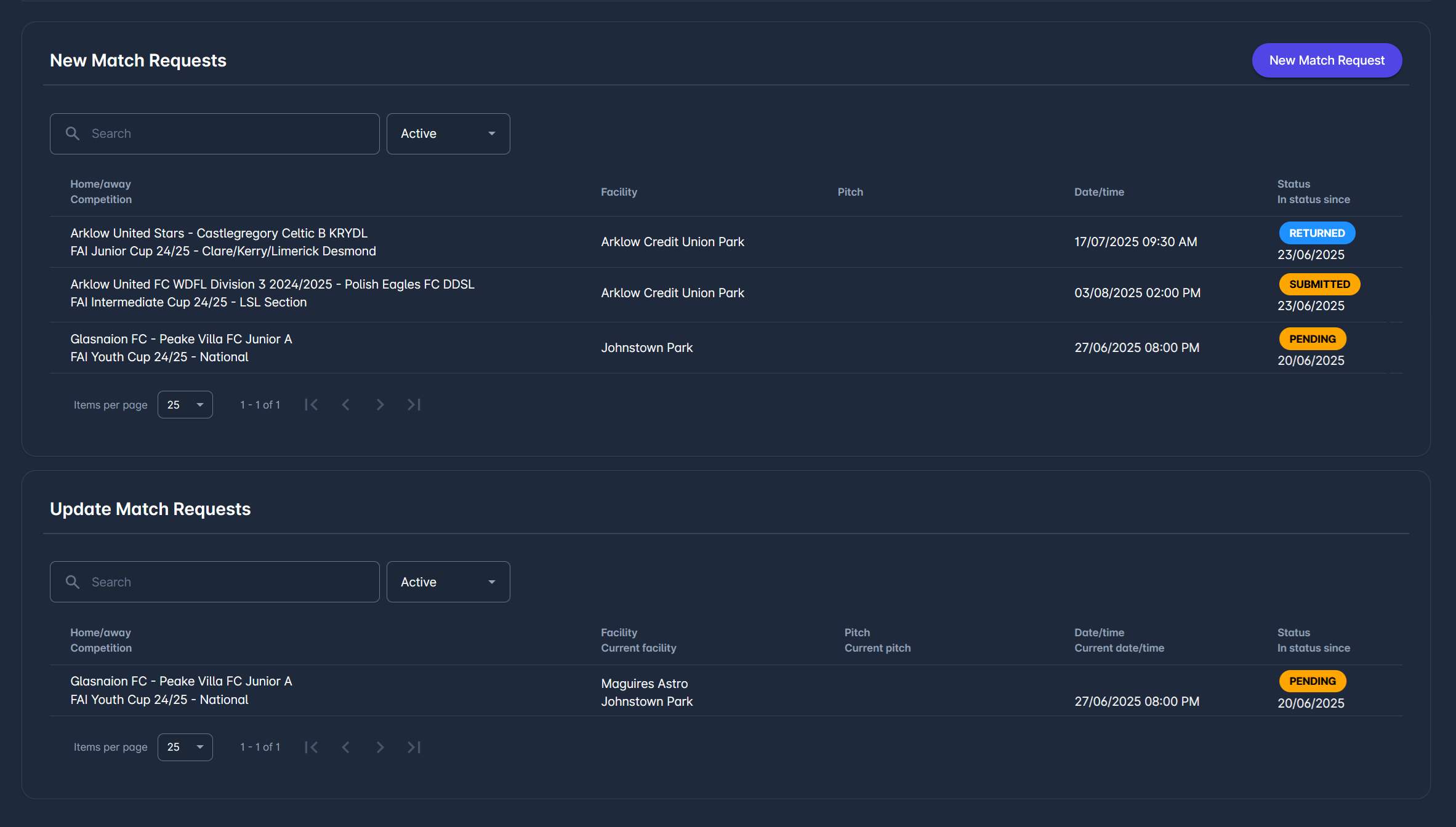Viewport: 1456px width, 827px height.
Task: Click last page icon in New Match Requests paginator
Action: click(x=414, y=404)
